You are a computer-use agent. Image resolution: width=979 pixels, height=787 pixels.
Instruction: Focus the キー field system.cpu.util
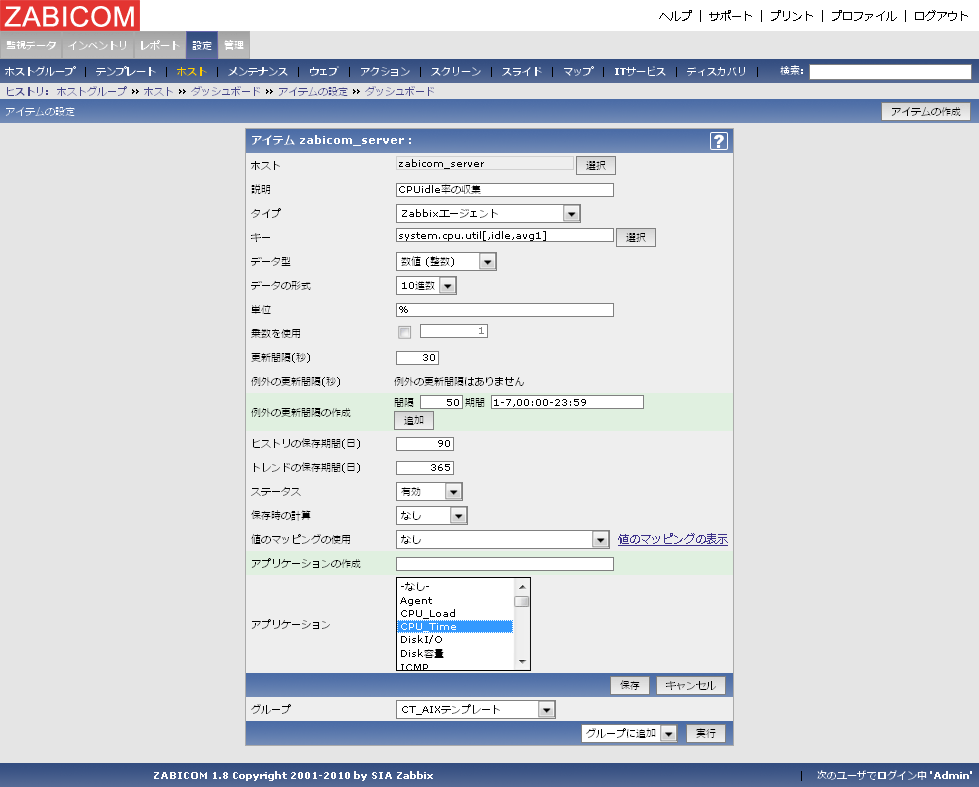tap(504, 235)
